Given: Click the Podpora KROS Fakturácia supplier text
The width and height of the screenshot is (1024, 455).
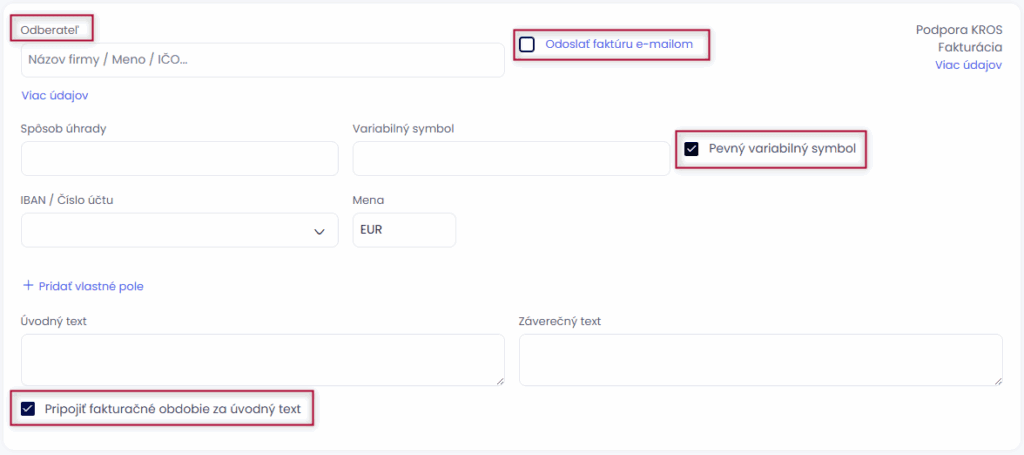Looking at the screenshot, I should coord(959,38).
